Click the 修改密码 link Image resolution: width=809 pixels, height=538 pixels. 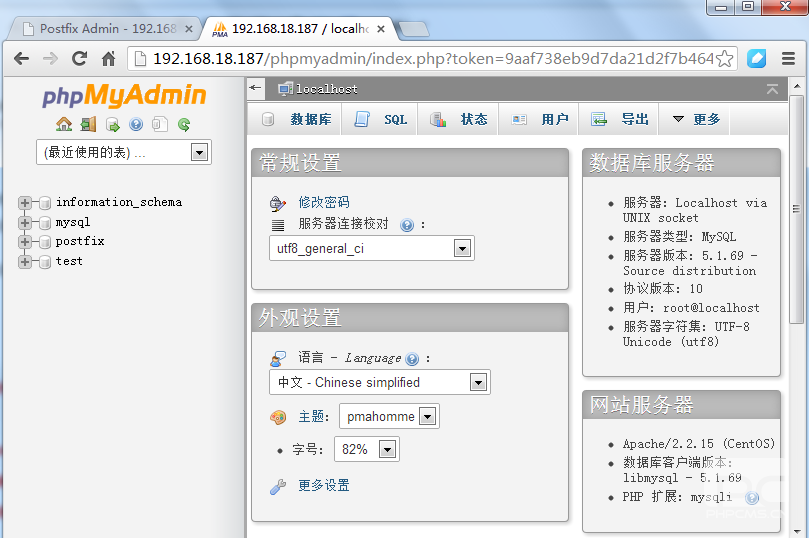[323, 202]
